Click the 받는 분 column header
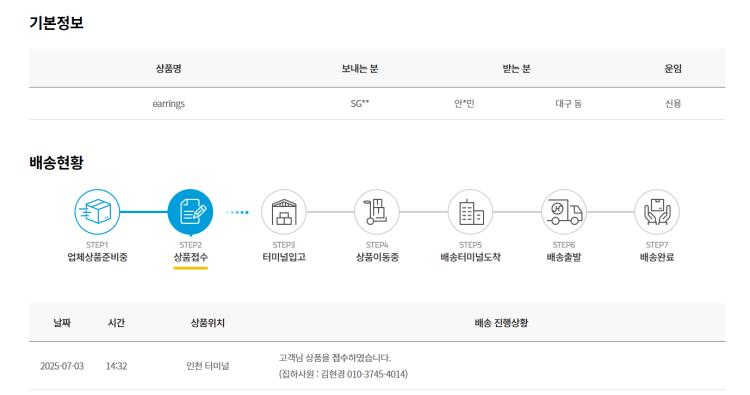 517,68
